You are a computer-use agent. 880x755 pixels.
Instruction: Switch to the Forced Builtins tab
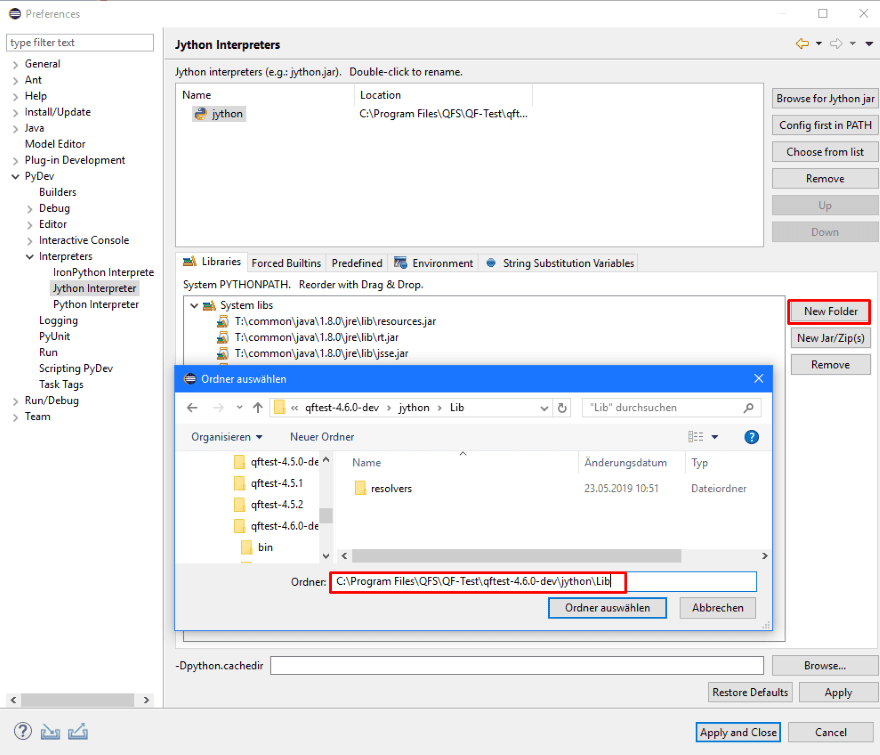(286, 263)
